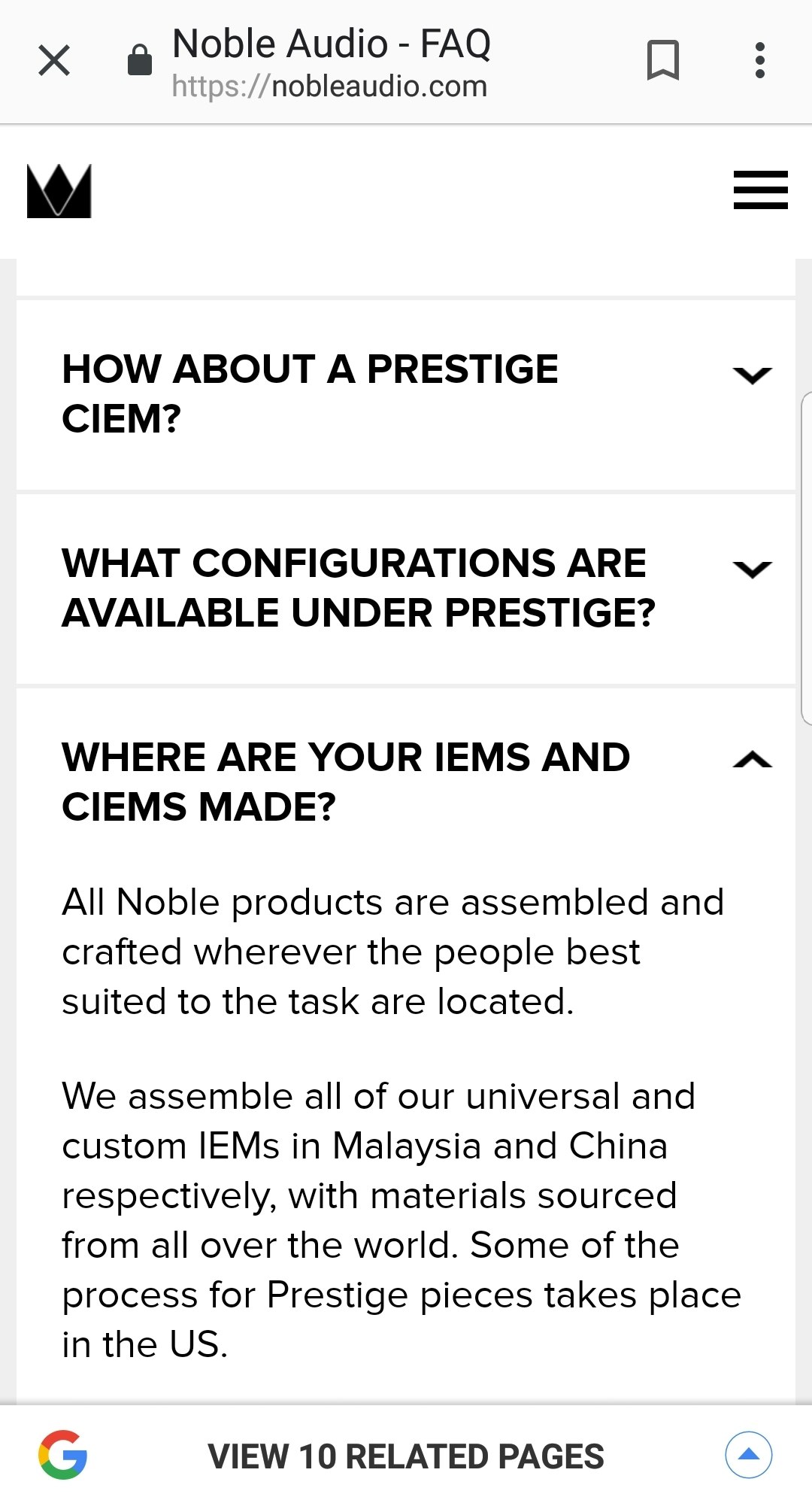812x1497 pixels.
Task: Click View 10 Related Pages
Action: (406, 1456)
